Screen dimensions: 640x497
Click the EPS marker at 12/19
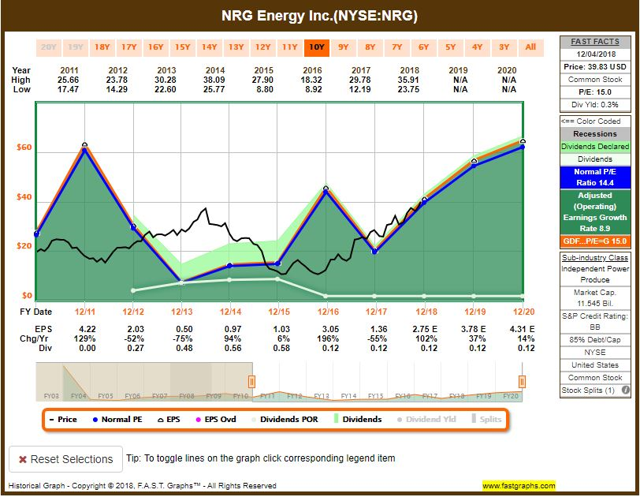[x=474, y=161]
